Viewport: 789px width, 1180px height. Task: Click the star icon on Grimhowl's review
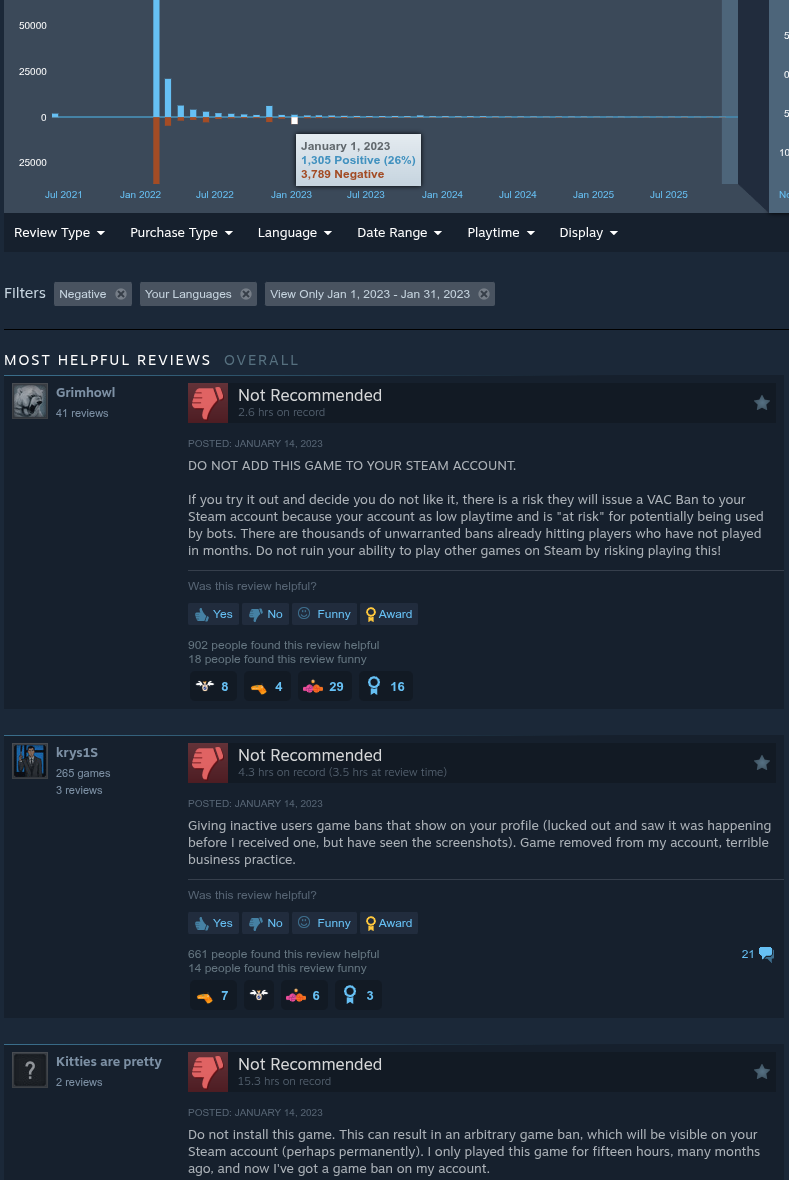pos(762,403)
